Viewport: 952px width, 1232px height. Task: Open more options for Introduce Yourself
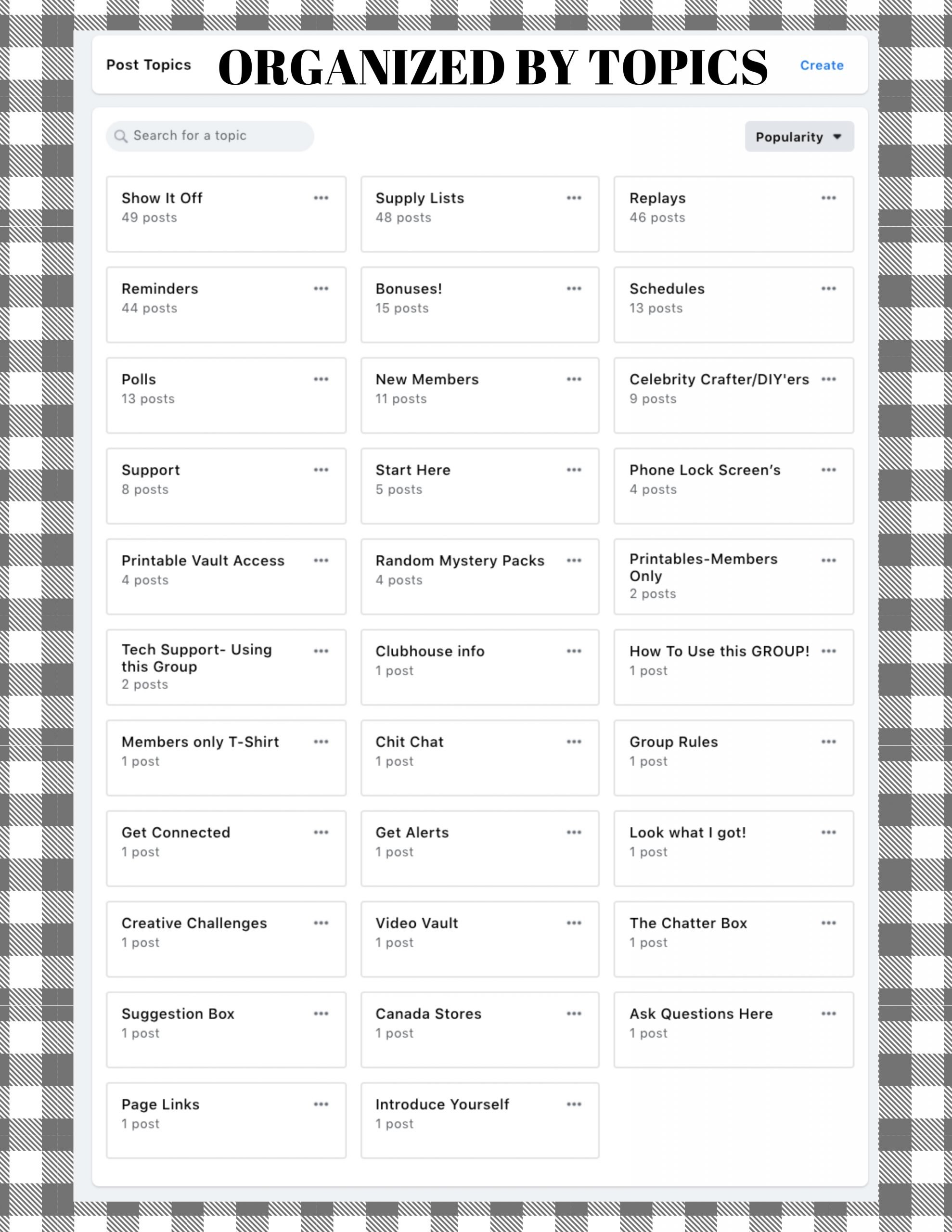574,1104
